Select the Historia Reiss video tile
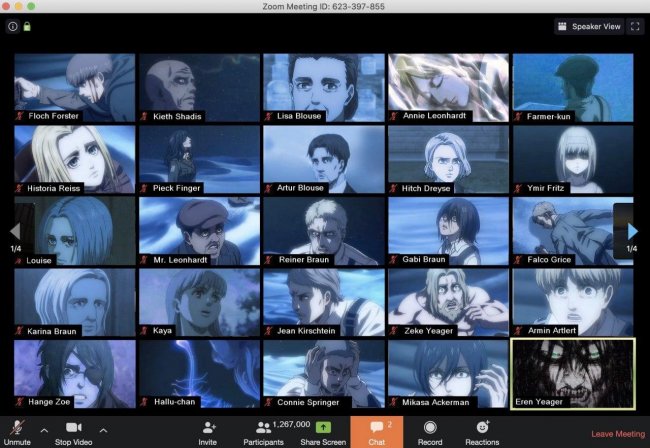This screenshot has height=448, width=650. click(x=74, y=158)
